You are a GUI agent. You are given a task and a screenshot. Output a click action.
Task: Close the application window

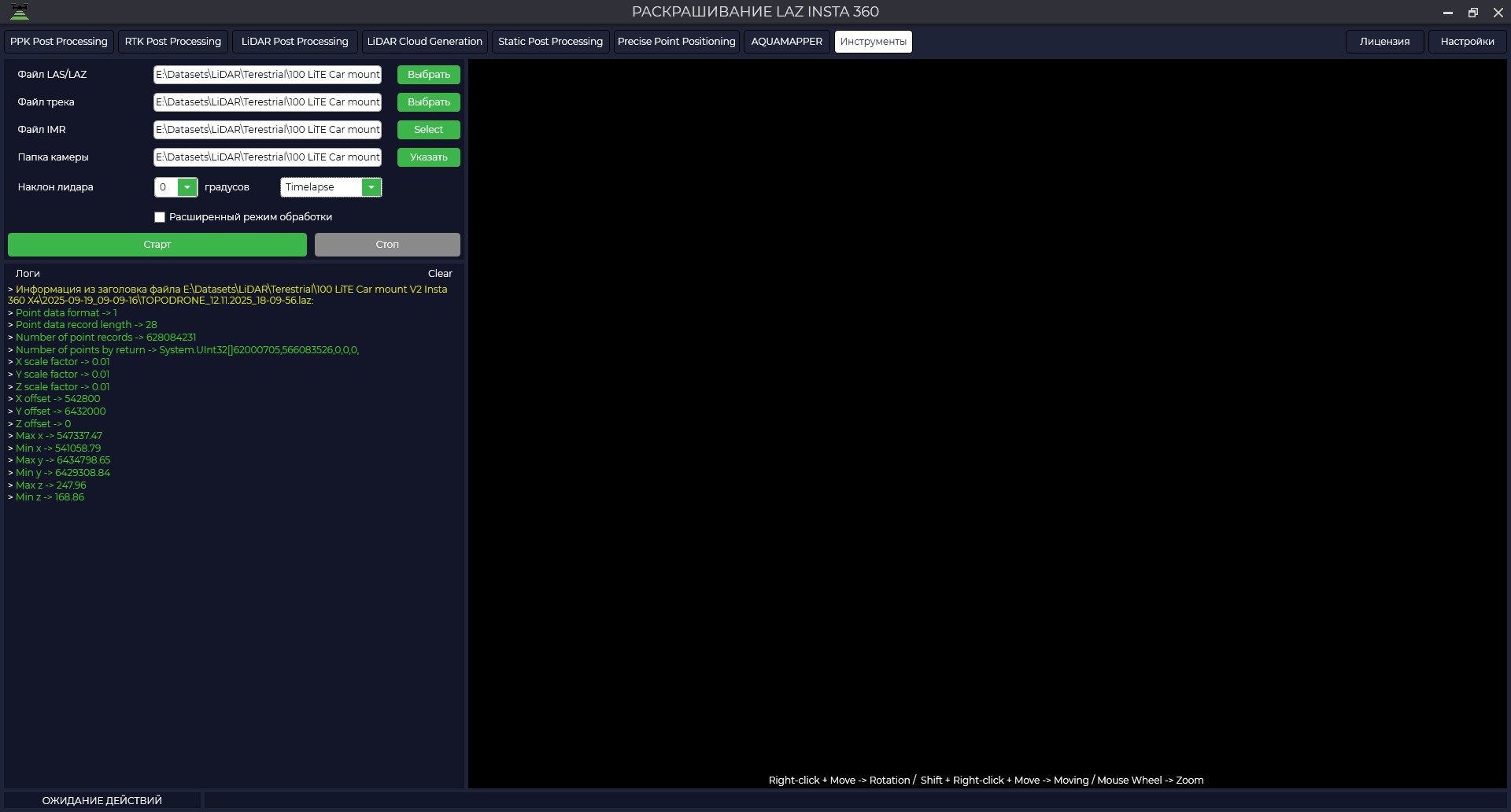[x=1498, y=13]
